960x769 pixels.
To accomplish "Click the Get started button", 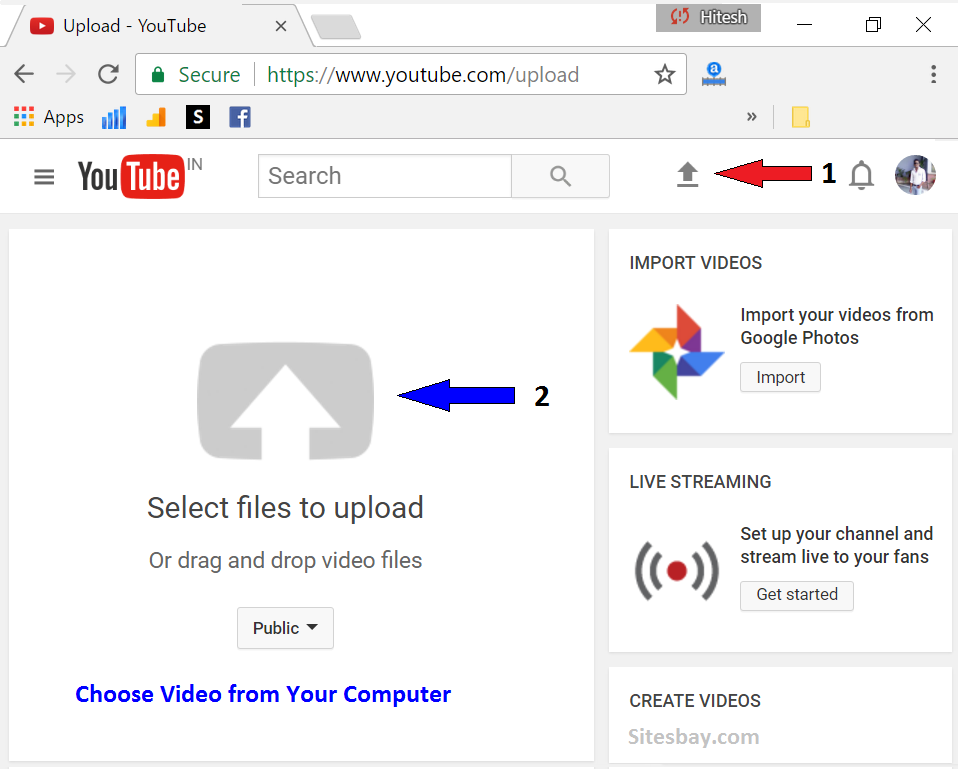I will 797,595.
